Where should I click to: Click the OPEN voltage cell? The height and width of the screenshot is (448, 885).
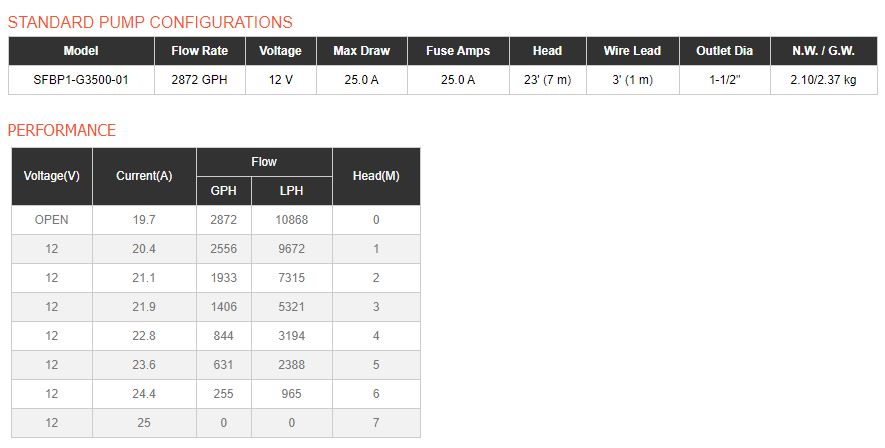coord(52,220)
